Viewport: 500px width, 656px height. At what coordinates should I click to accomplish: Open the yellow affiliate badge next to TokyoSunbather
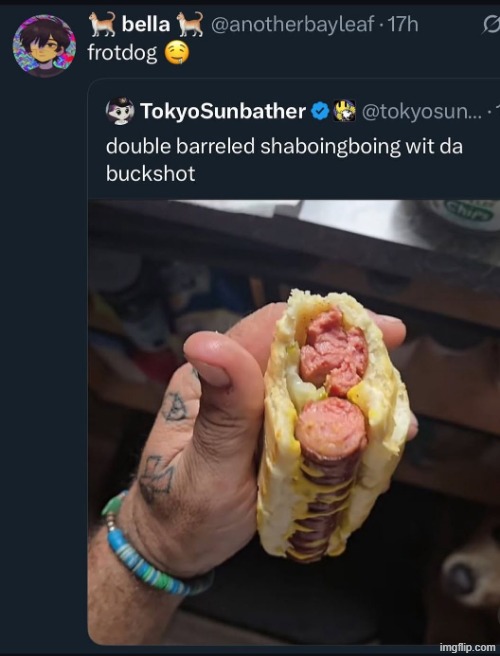344,111
